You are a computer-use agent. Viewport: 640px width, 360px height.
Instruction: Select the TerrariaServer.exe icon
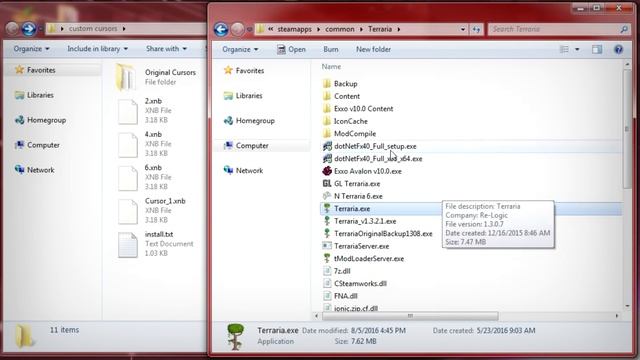coord(327,246)
